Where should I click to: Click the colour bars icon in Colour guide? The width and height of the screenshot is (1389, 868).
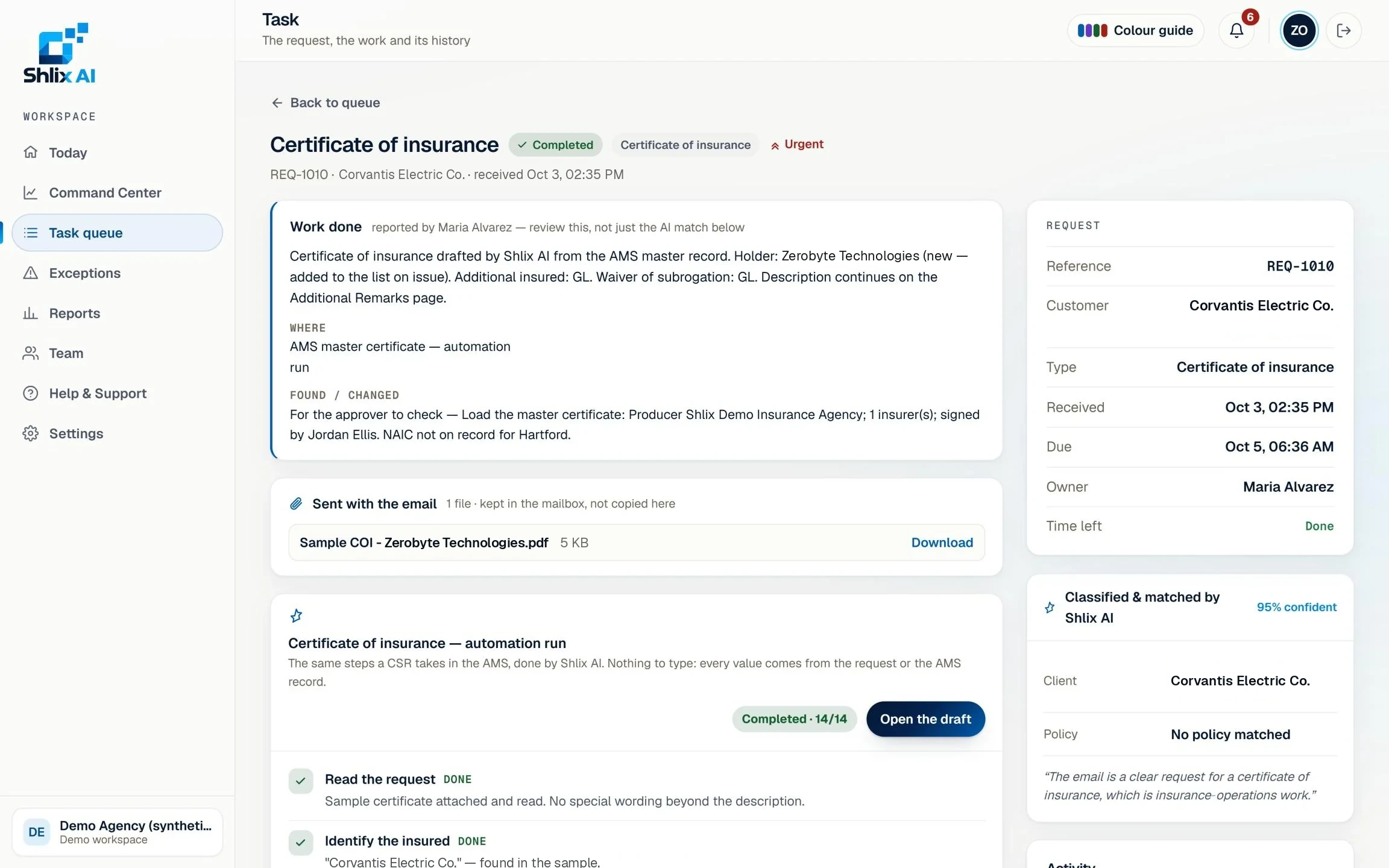tap(1092, 31)
